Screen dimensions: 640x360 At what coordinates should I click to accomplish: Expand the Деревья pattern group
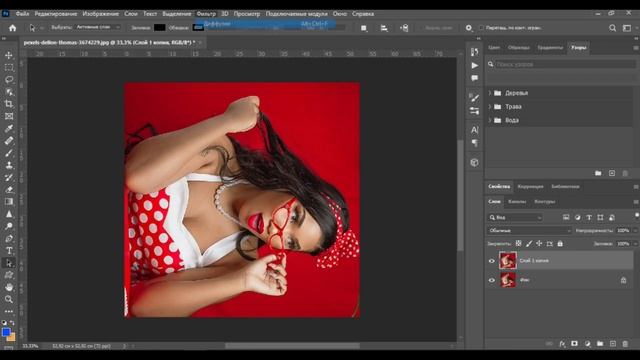490,93
